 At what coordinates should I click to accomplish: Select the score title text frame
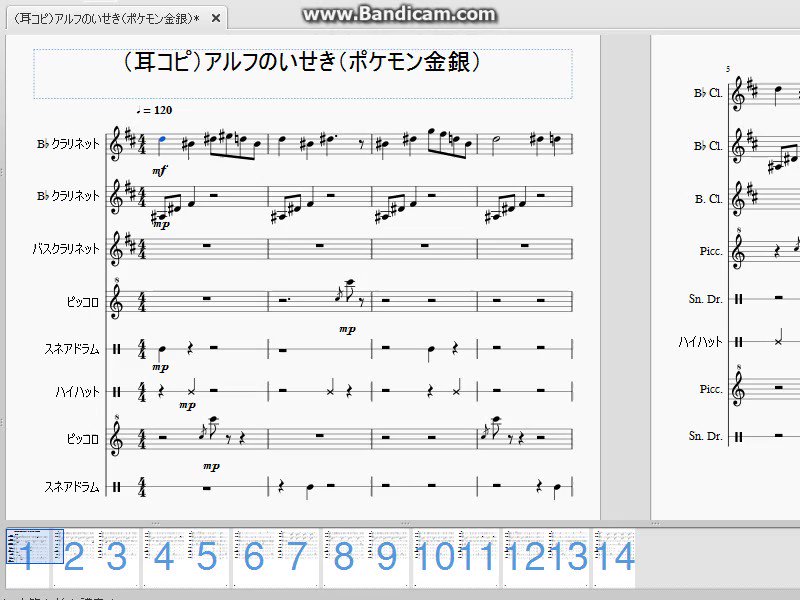point(303,73)
